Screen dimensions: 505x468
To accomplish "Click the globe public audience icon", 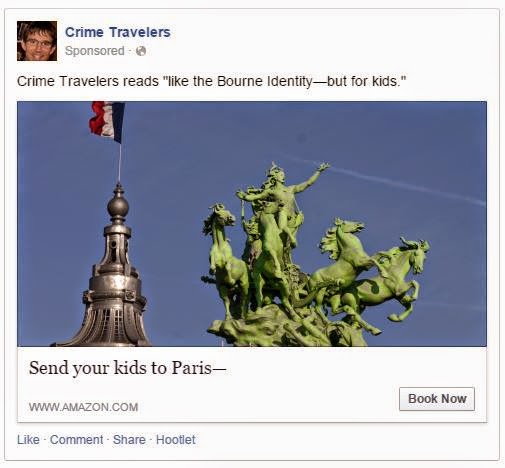I will coord(141,51).
